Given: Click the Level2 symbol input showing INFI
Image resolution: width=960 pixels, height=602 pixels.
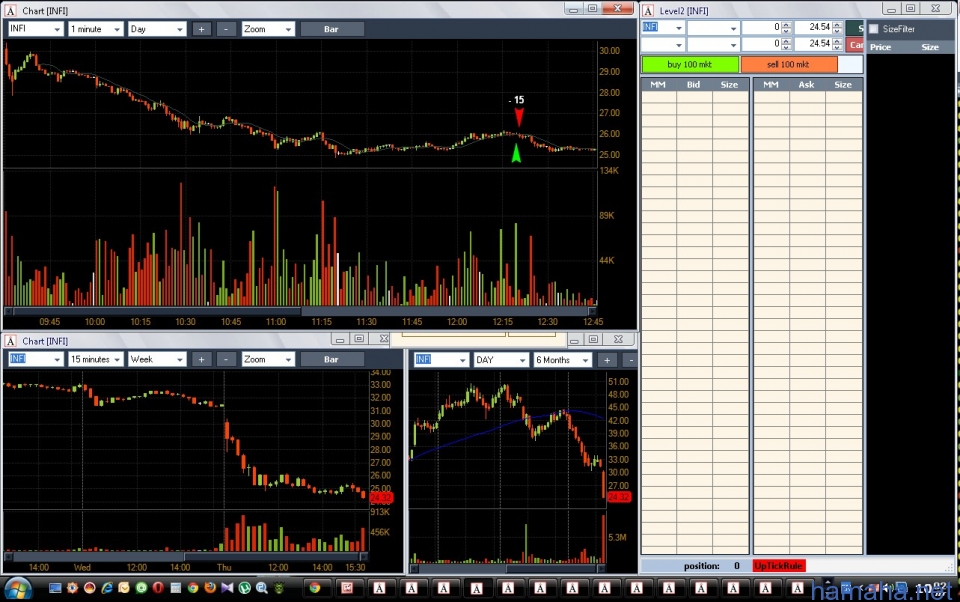Looking at the screenshot, I should click(x=662, y=28).
